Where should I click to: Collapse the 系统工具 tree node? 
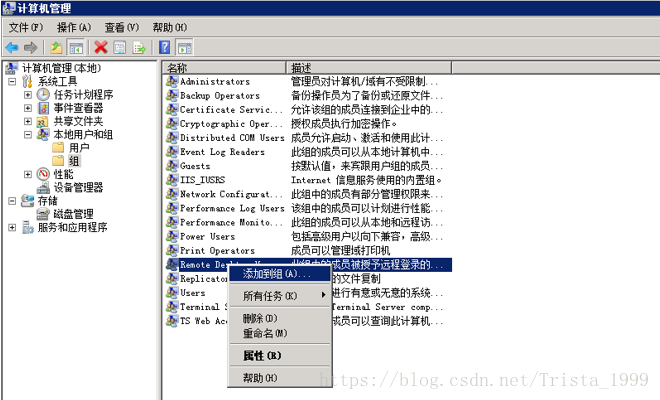[x=12, y=81]
